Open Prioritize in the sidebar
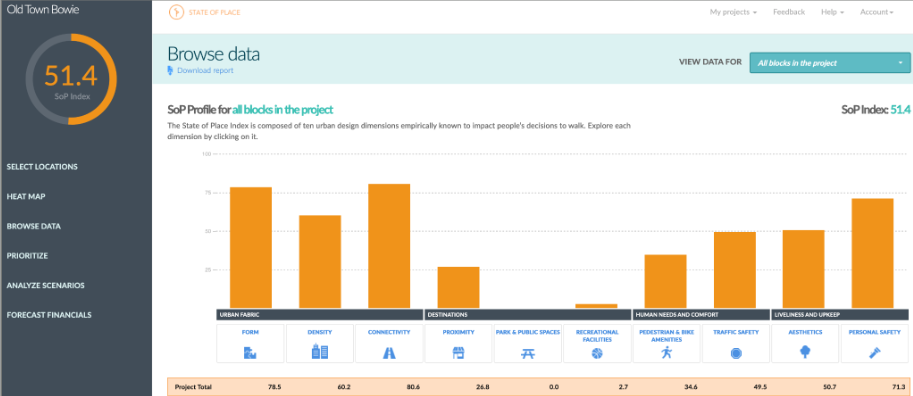The image size is (913, 396). (27, 256)
